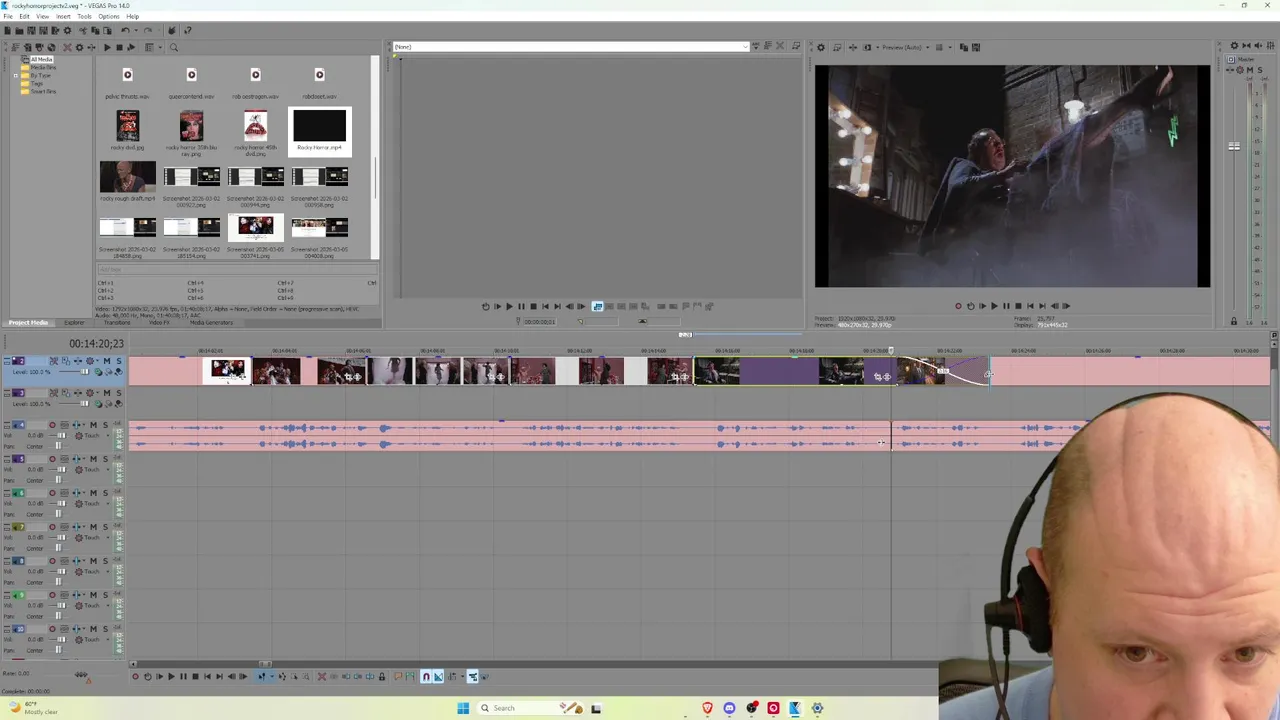Mute video track 3 with M
This screenshot has height=720, width=1280.
point(107,393)
